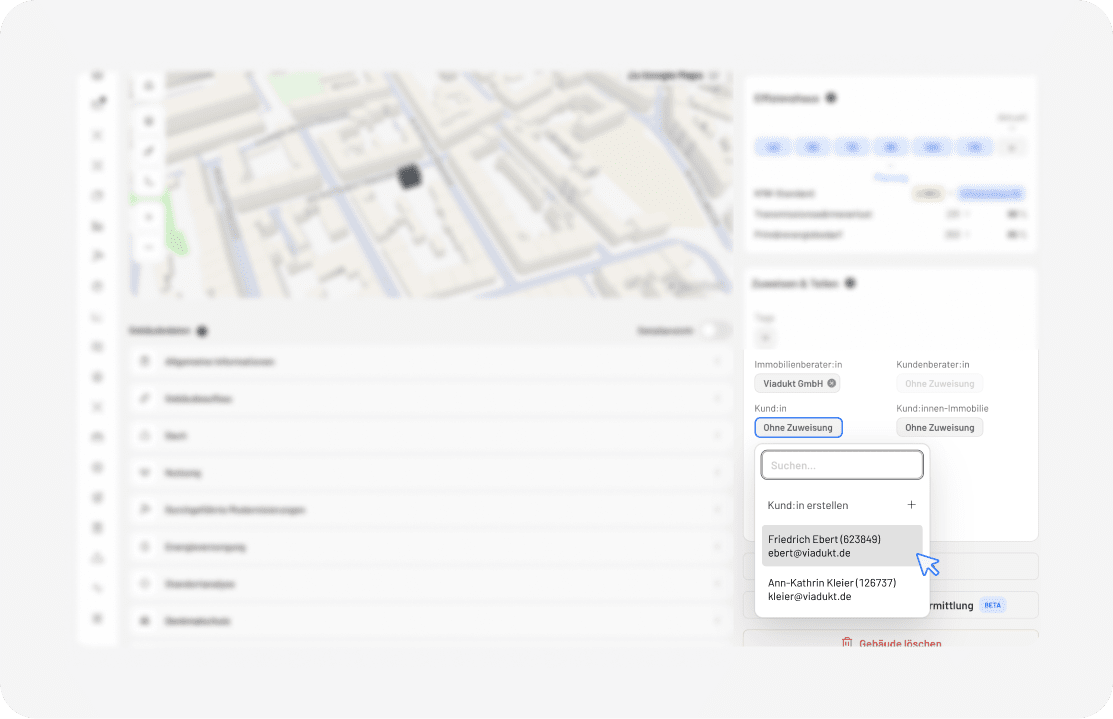This screenshot has height=719, width=1113.
Task: Select the dark building marker on the map
Action: coord(410,177)
